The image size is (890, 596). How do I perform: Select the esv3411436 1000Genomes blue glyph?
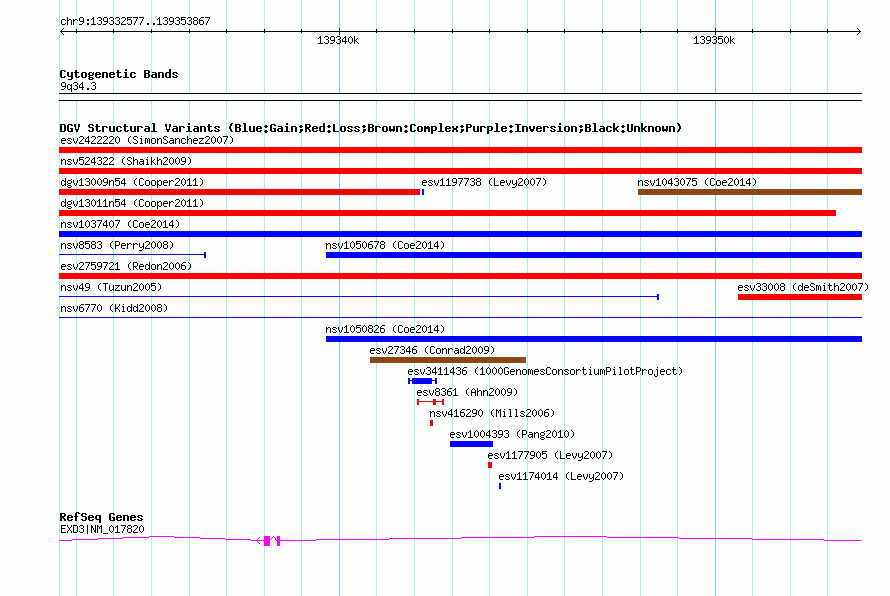422,381
